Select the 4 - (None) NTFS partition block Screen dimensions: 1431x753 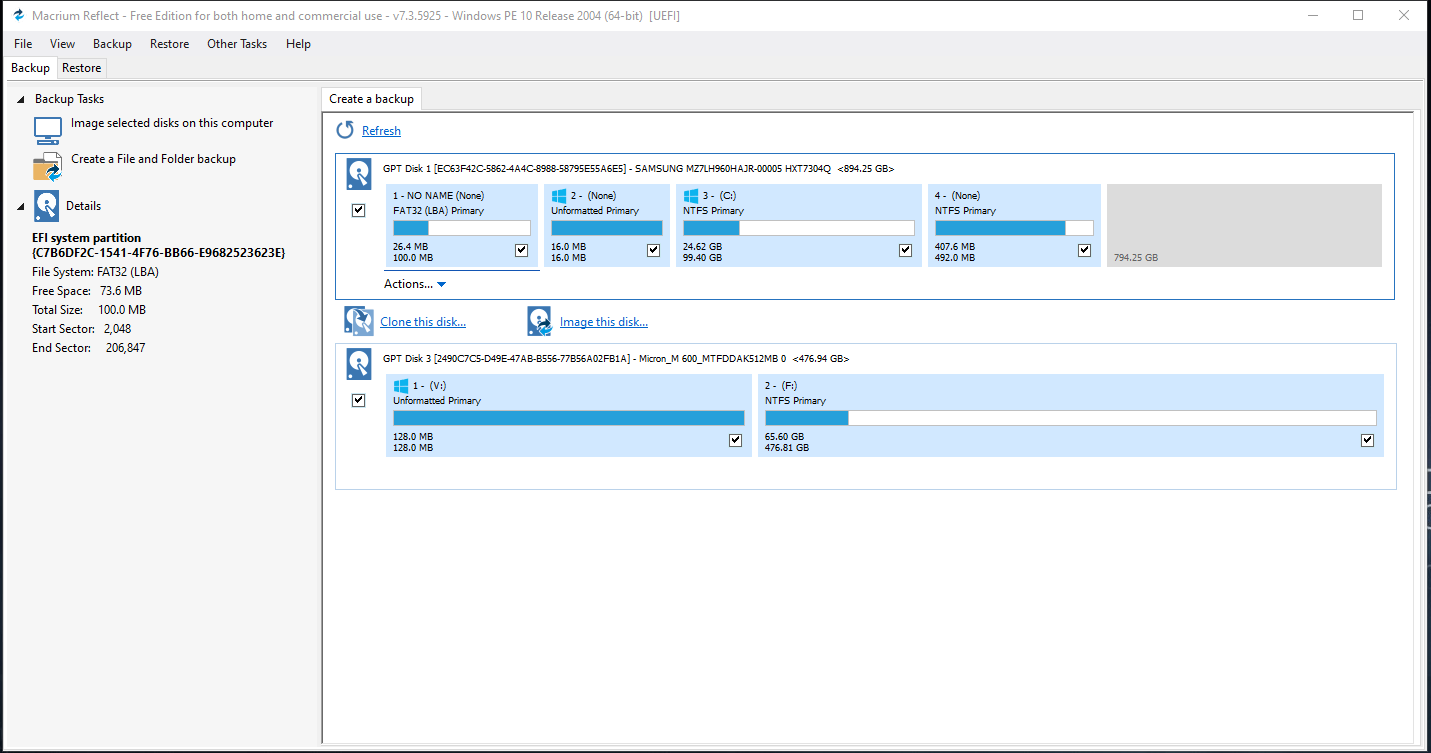tap(1014, 225)
